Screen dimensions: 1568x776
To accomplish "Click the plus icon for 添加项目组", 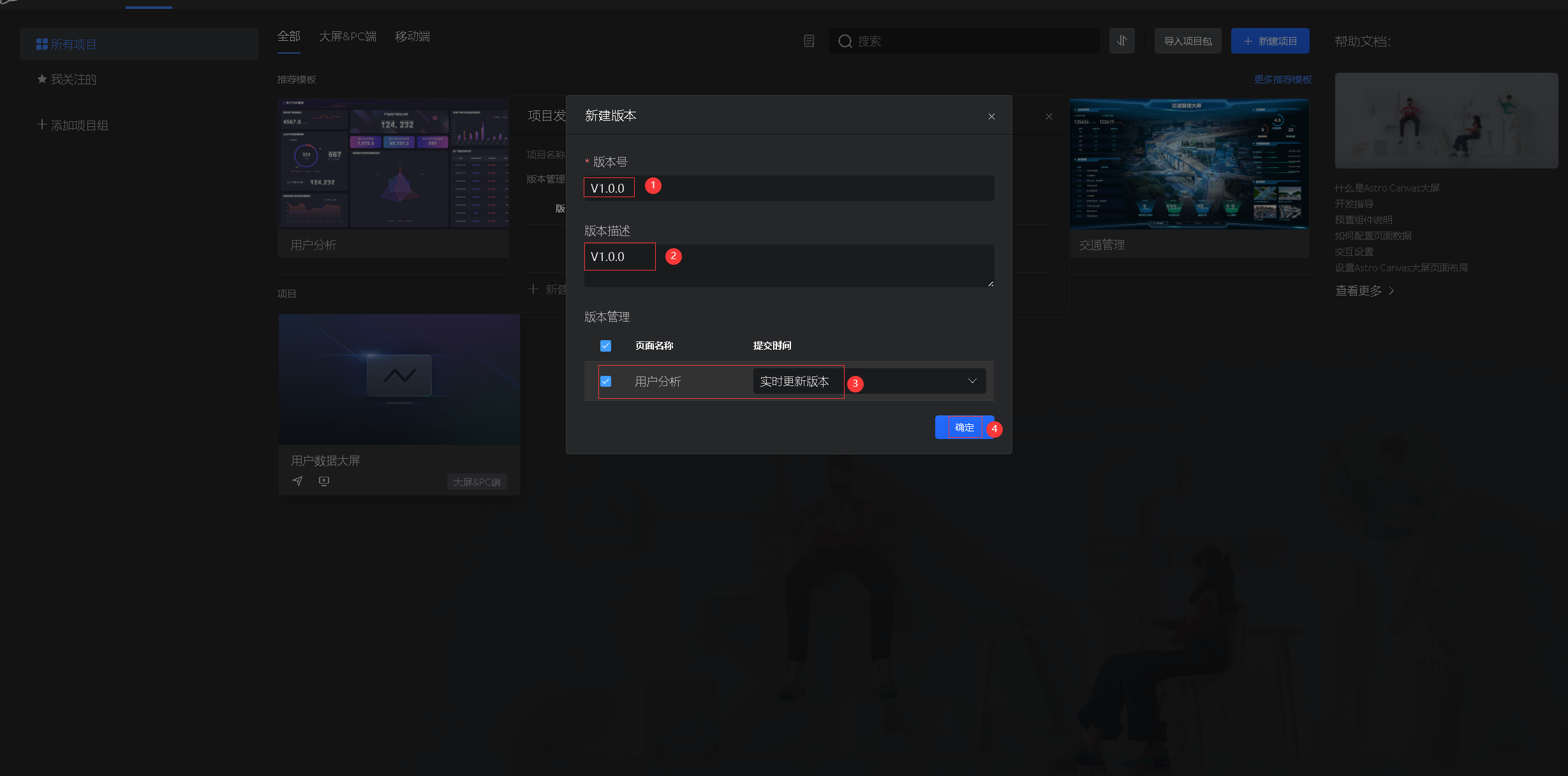I will click(x=42, y=124).
